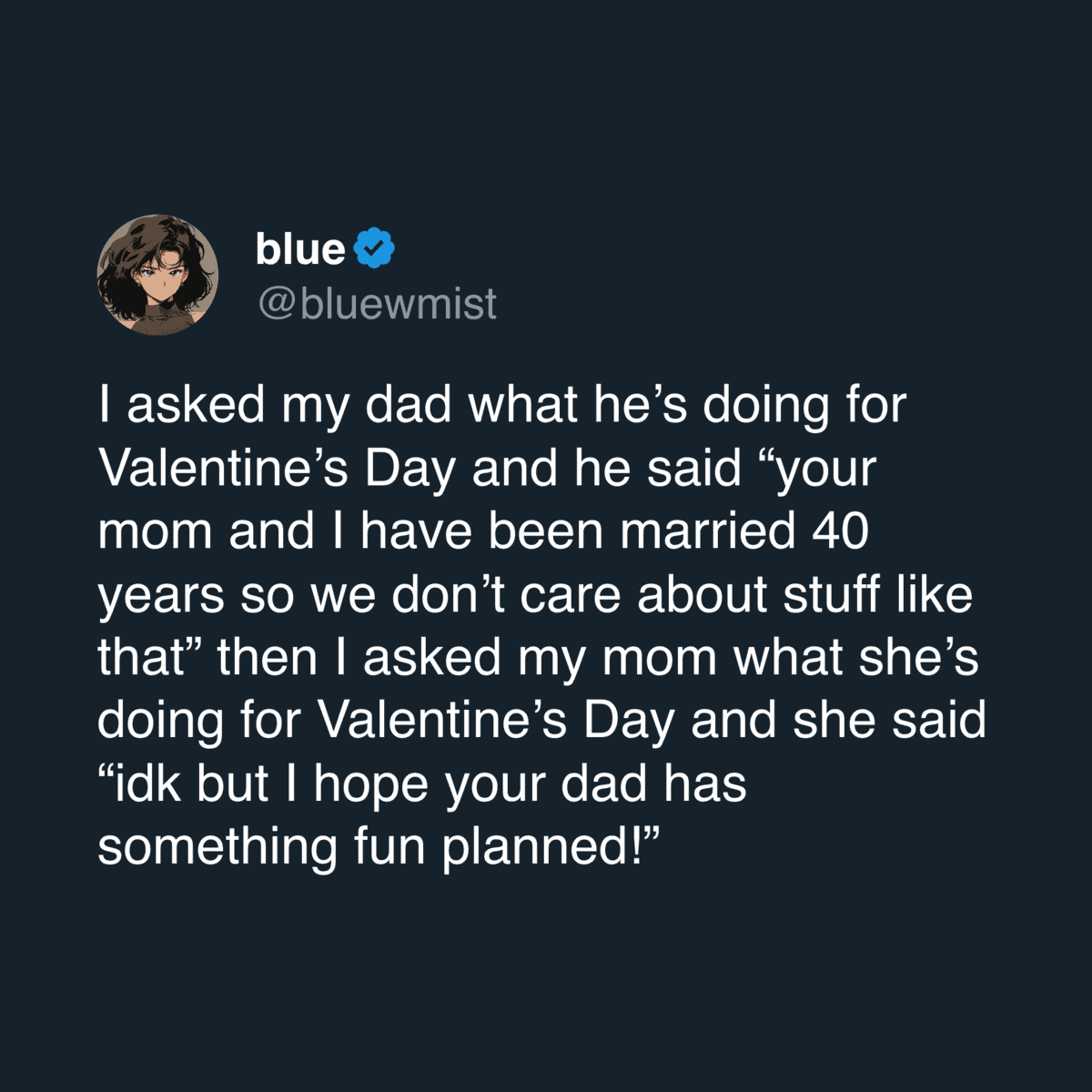Click the word 'mom' starting third line
1092x1092 pixels.
click(x=155, y=531)
